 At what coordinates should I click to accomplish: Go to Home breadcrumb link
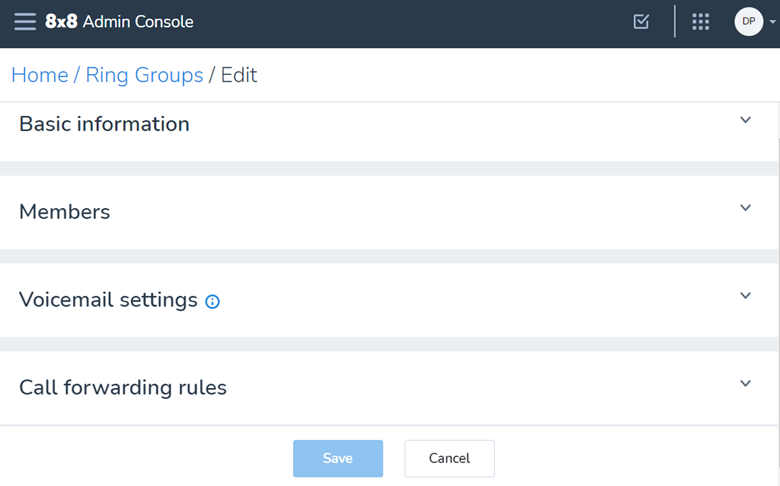(x=39, y=75)
